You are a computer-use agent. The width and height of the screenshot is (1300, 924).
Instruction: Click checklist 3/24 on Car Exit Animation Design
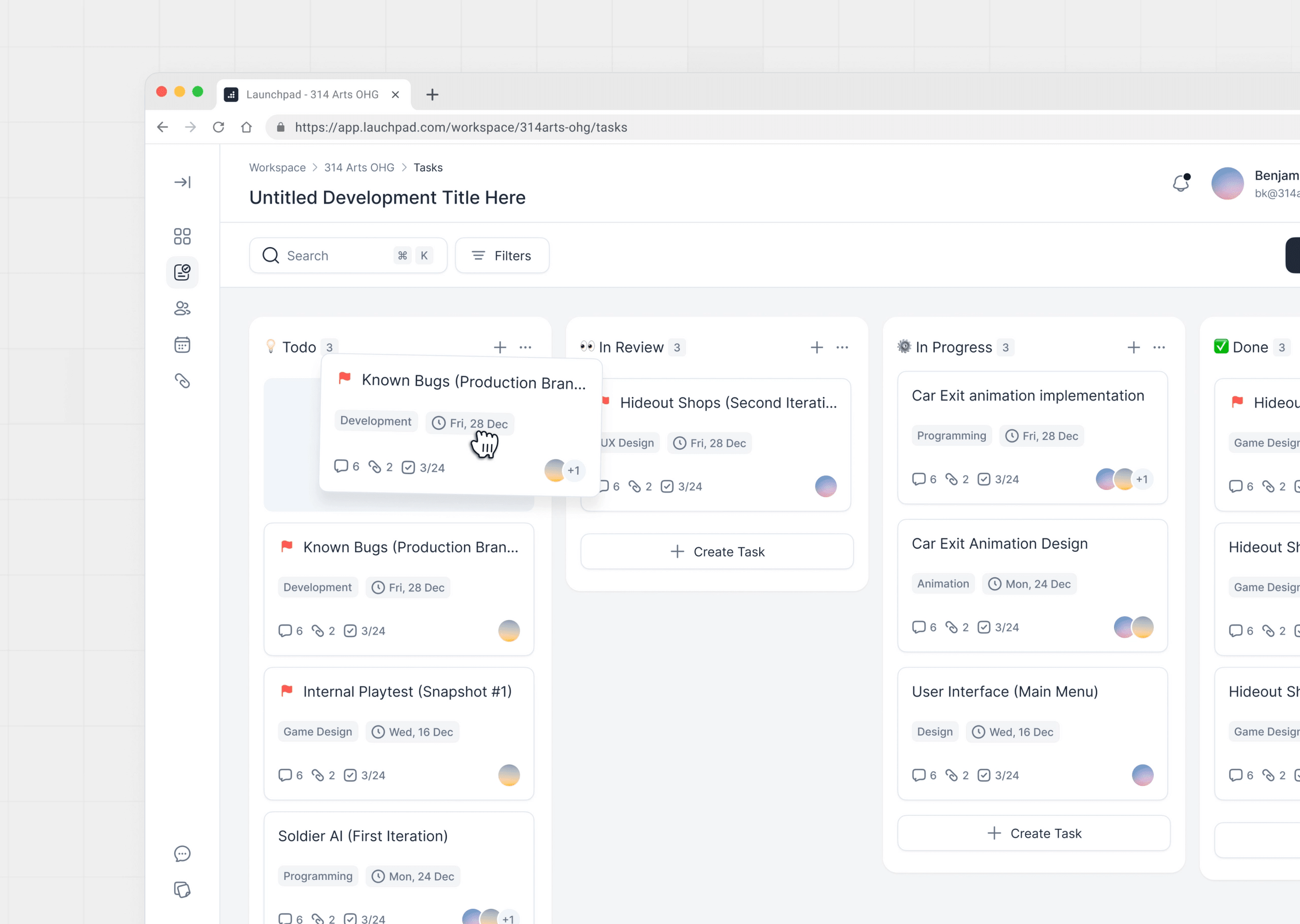[998, 627]
